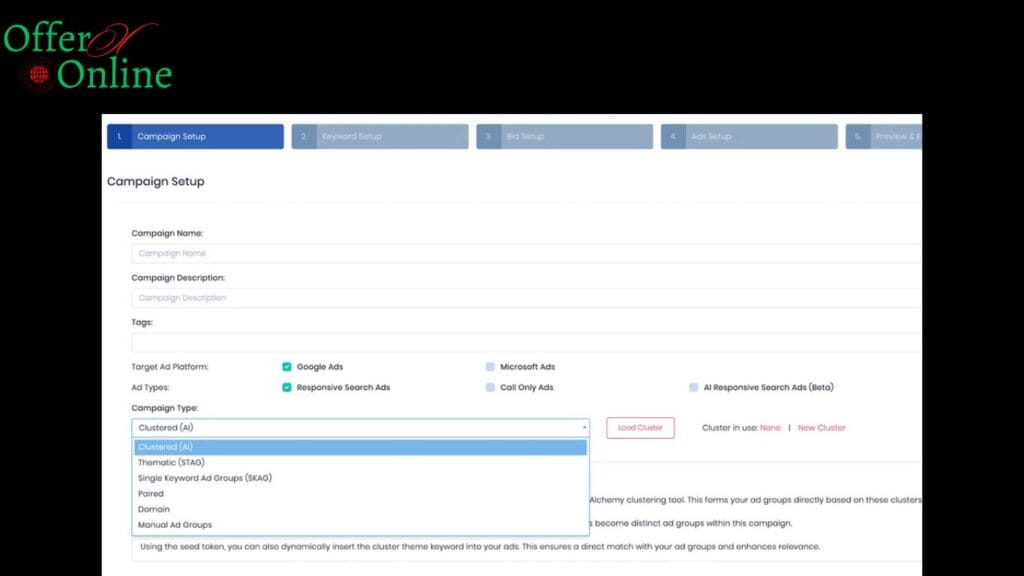Click the New Cluster link

point(821,428)
